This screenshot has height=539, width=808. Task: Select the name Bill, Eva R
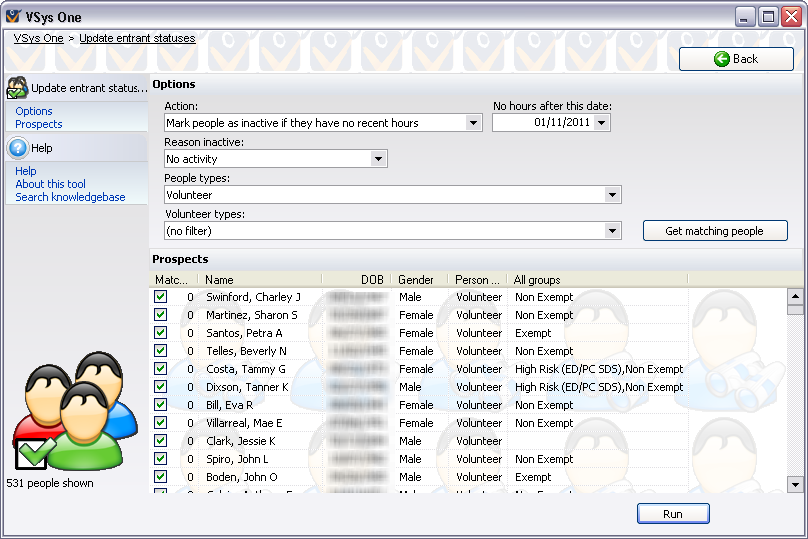click(229, 405)
